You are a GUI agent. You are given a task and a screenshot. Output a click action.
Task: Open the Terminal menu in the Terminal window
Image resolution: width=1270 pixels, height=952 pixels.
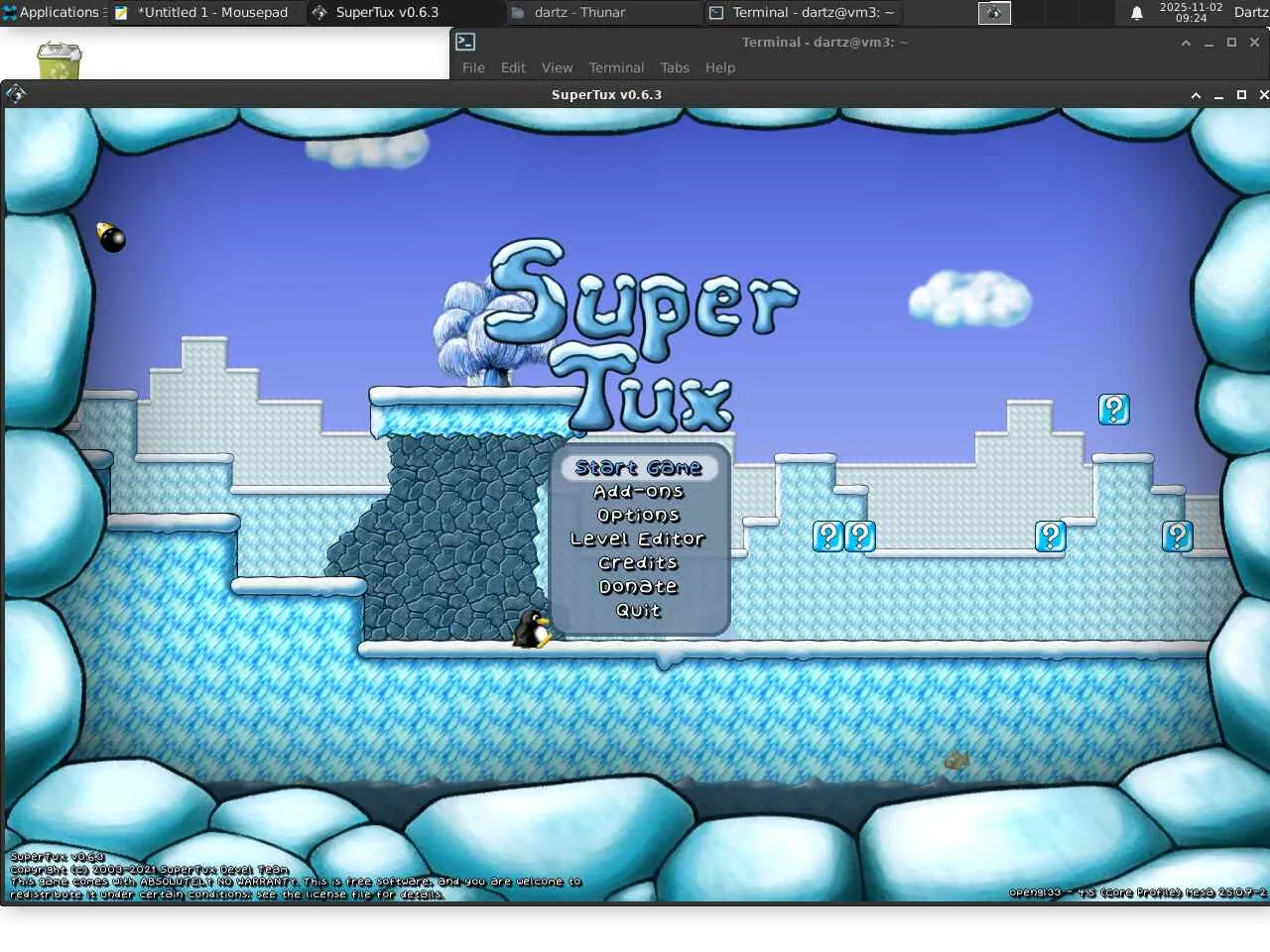(x=616, y=67)
